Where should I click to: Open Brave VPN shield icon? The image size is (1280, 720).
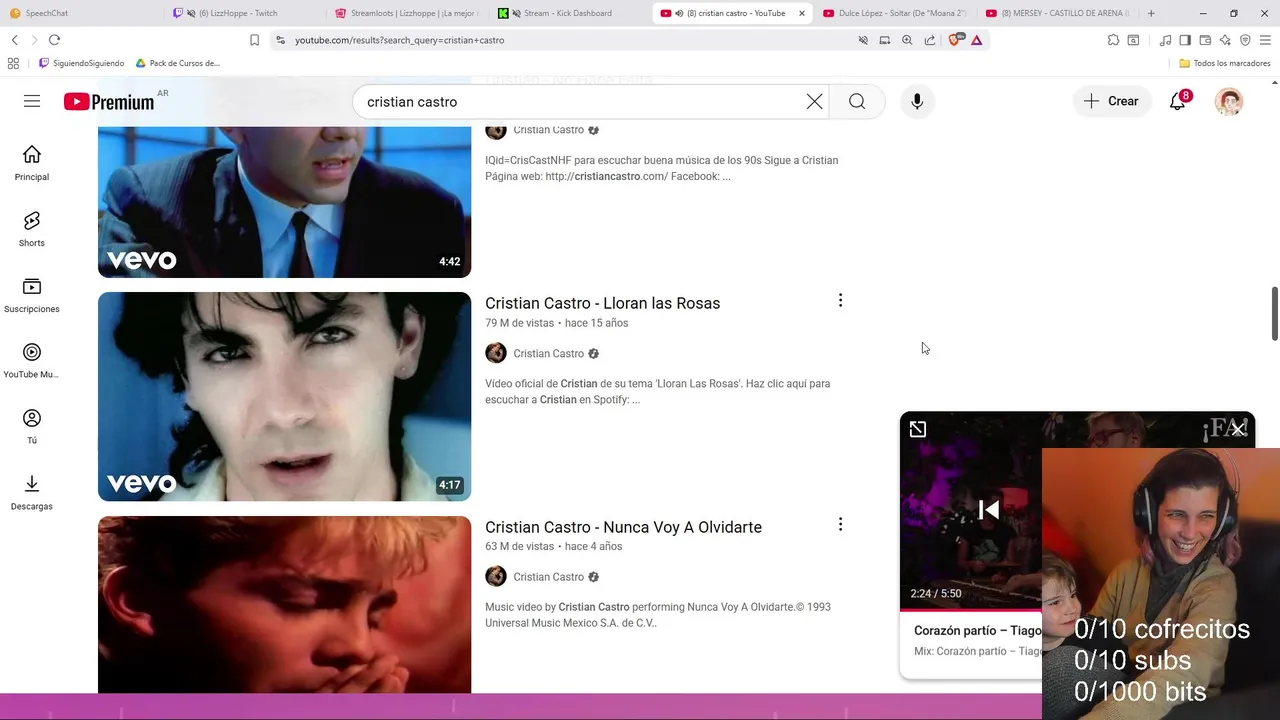tap(1245, 40)
